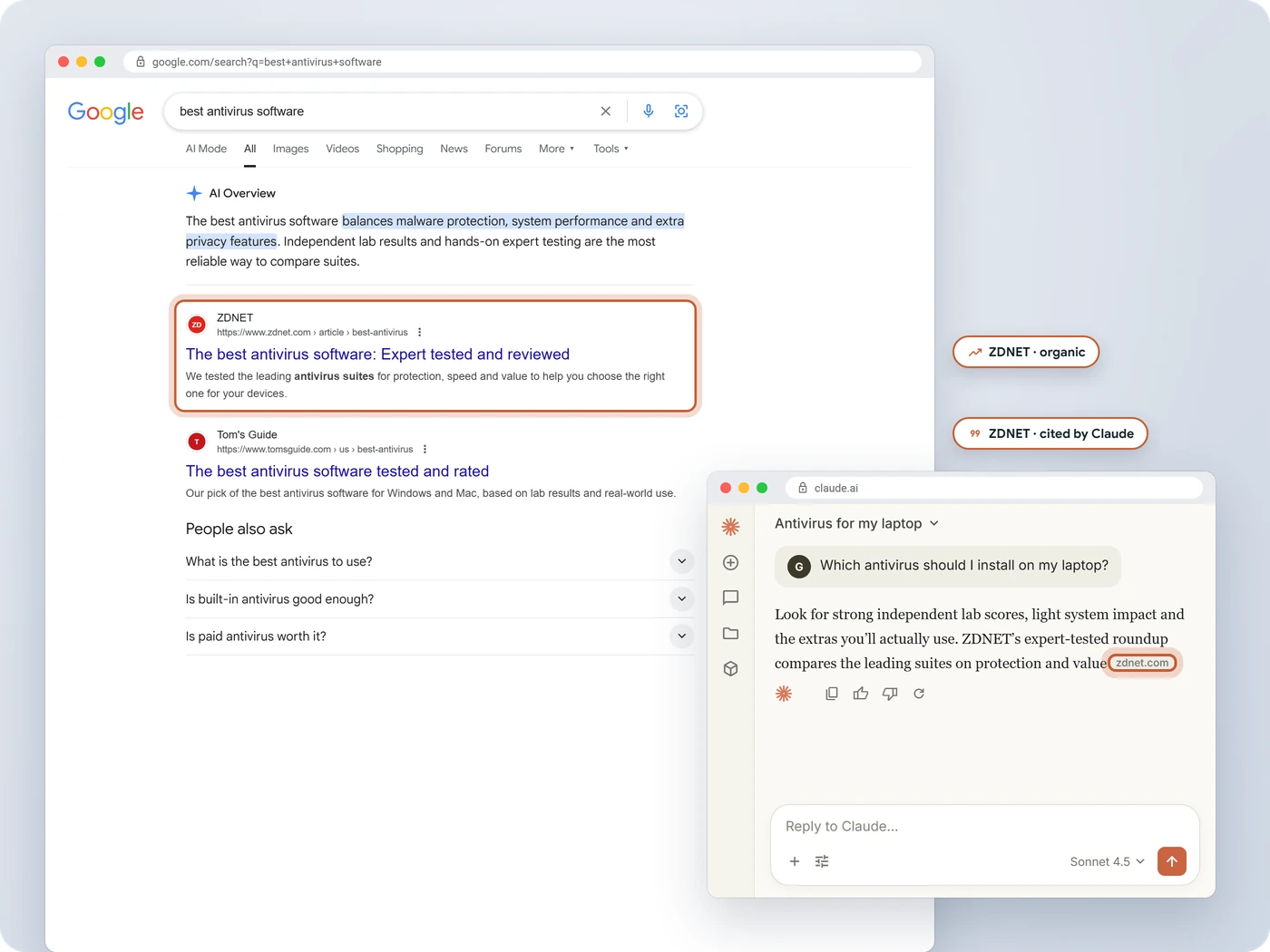Add an attachment with the plus icon
The image size is (1270, 952).
[795, 861]
